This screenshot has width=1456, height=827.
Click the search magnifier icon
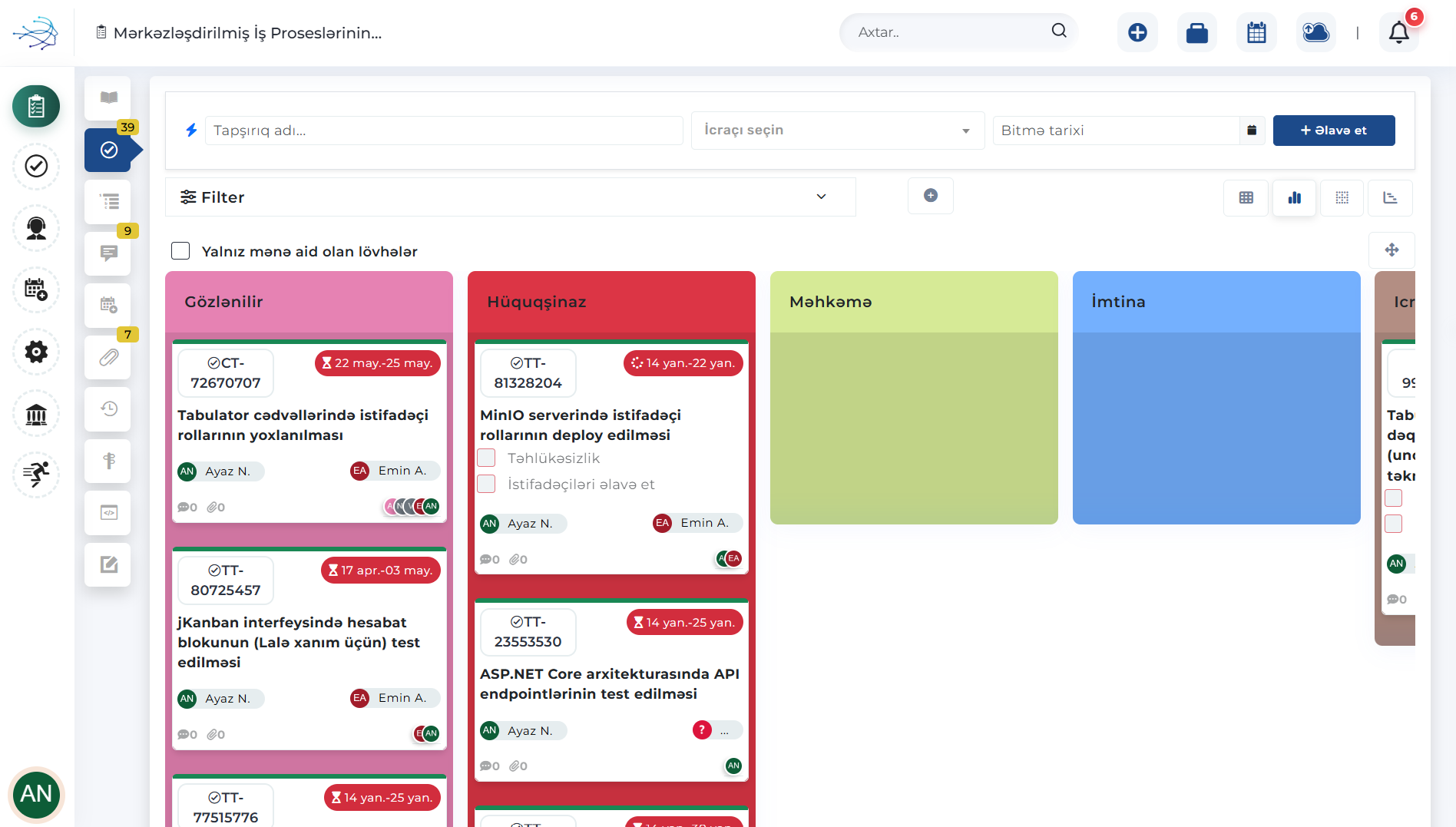point(1059,31)
